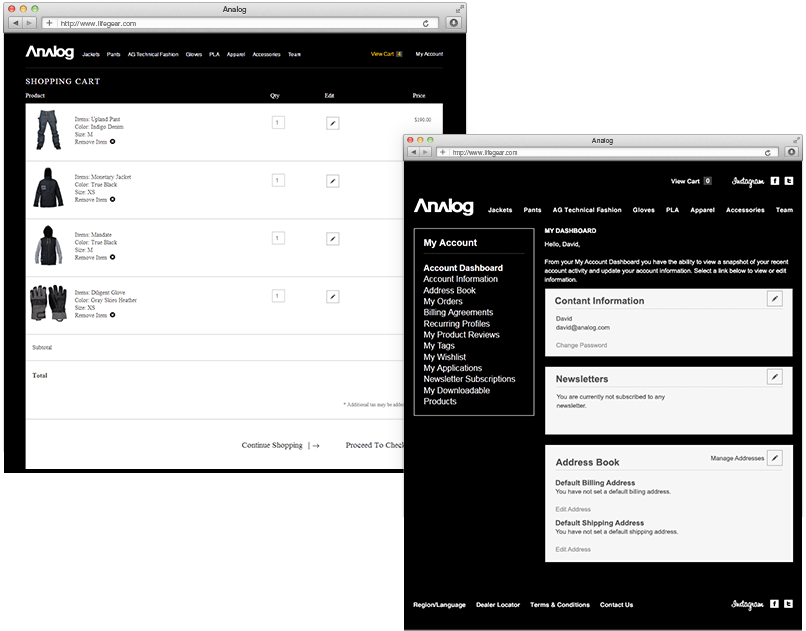Add a new tab in the shopping cart window

click(x=49, y=23)
